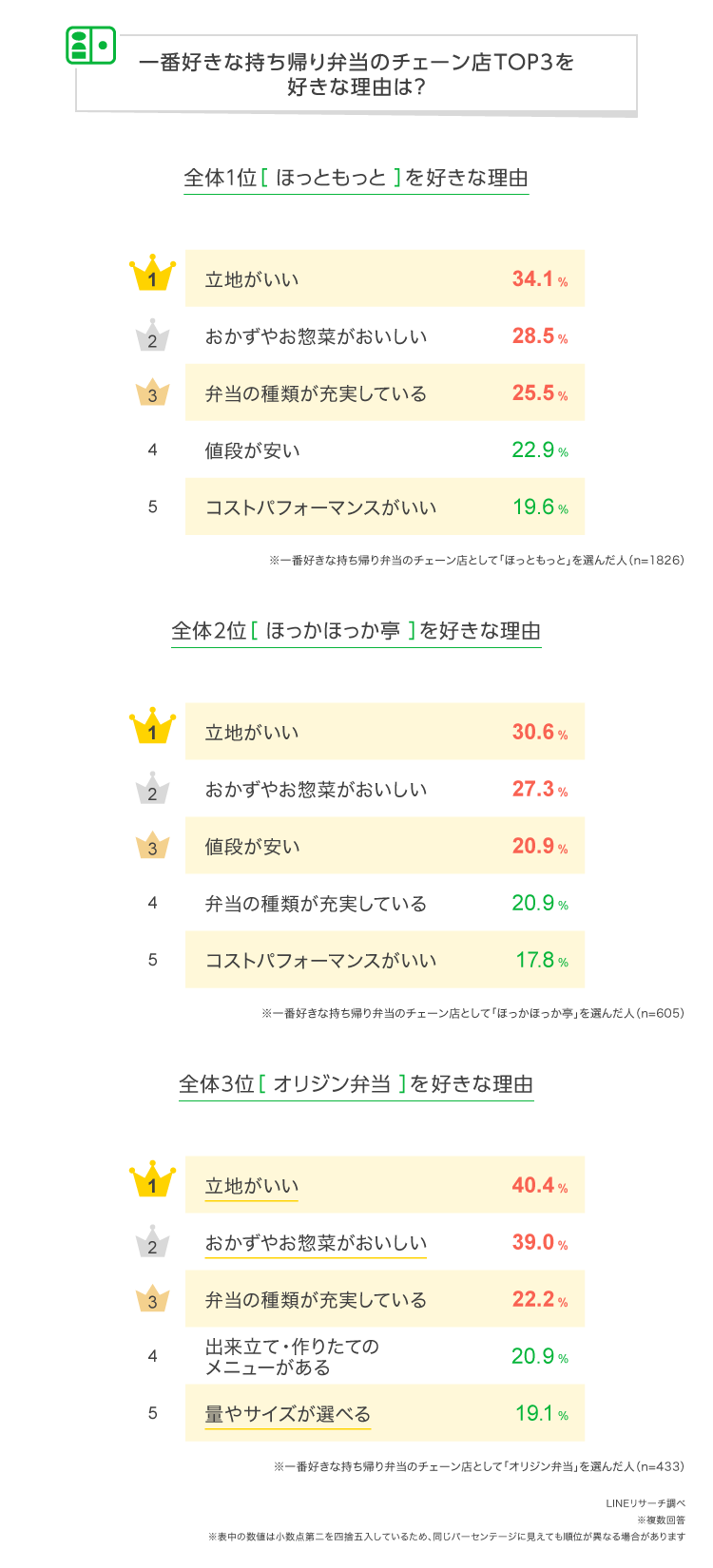Click the gold crown in ほっともっと ranking
The image size is (713, 1568).
pyautogui.click(x=152, y=275)
